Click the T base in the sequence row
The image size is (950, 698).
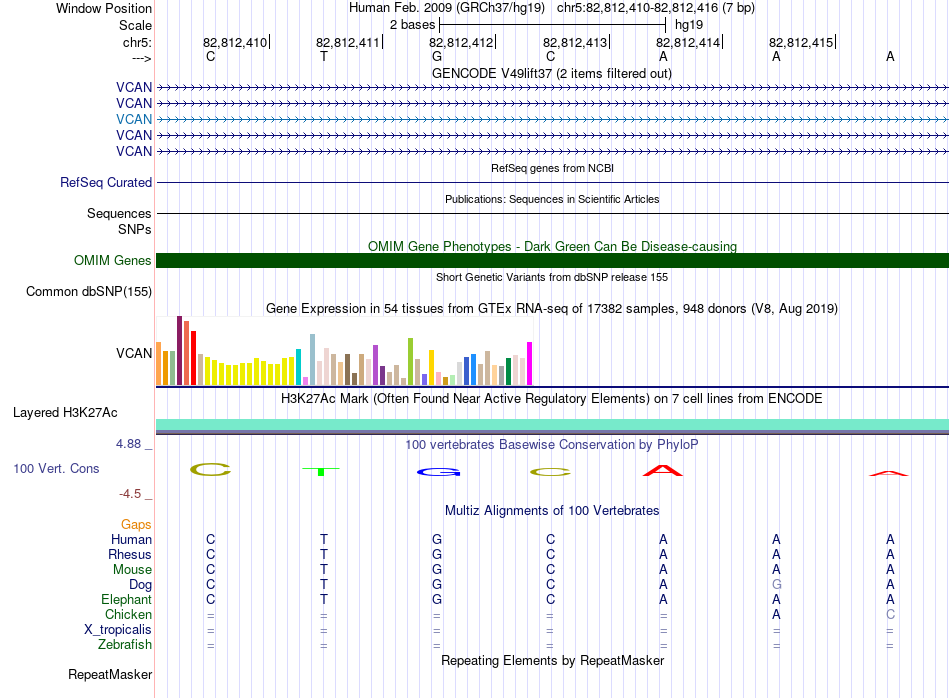click(x=324, y=56)
